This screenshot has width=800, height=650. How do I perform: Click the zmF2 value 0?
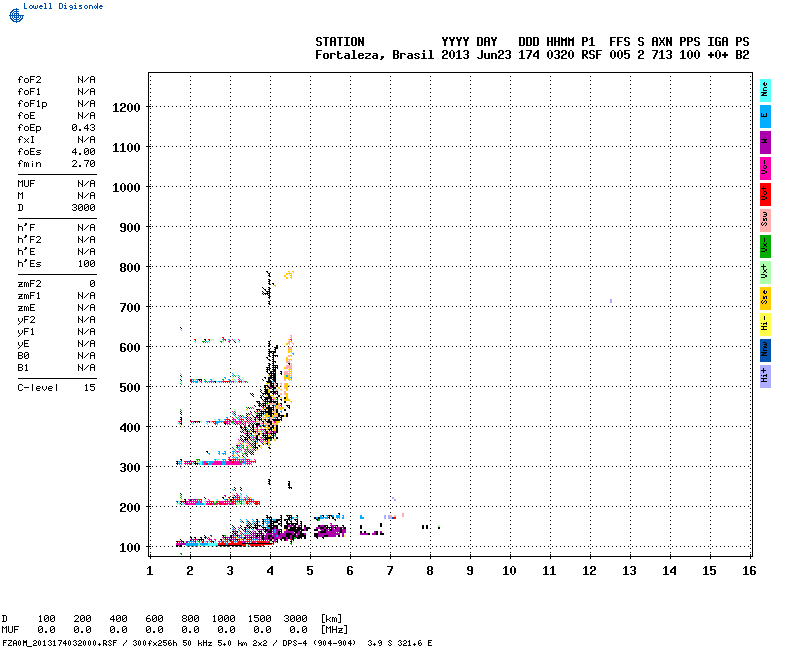pos(92,284)
